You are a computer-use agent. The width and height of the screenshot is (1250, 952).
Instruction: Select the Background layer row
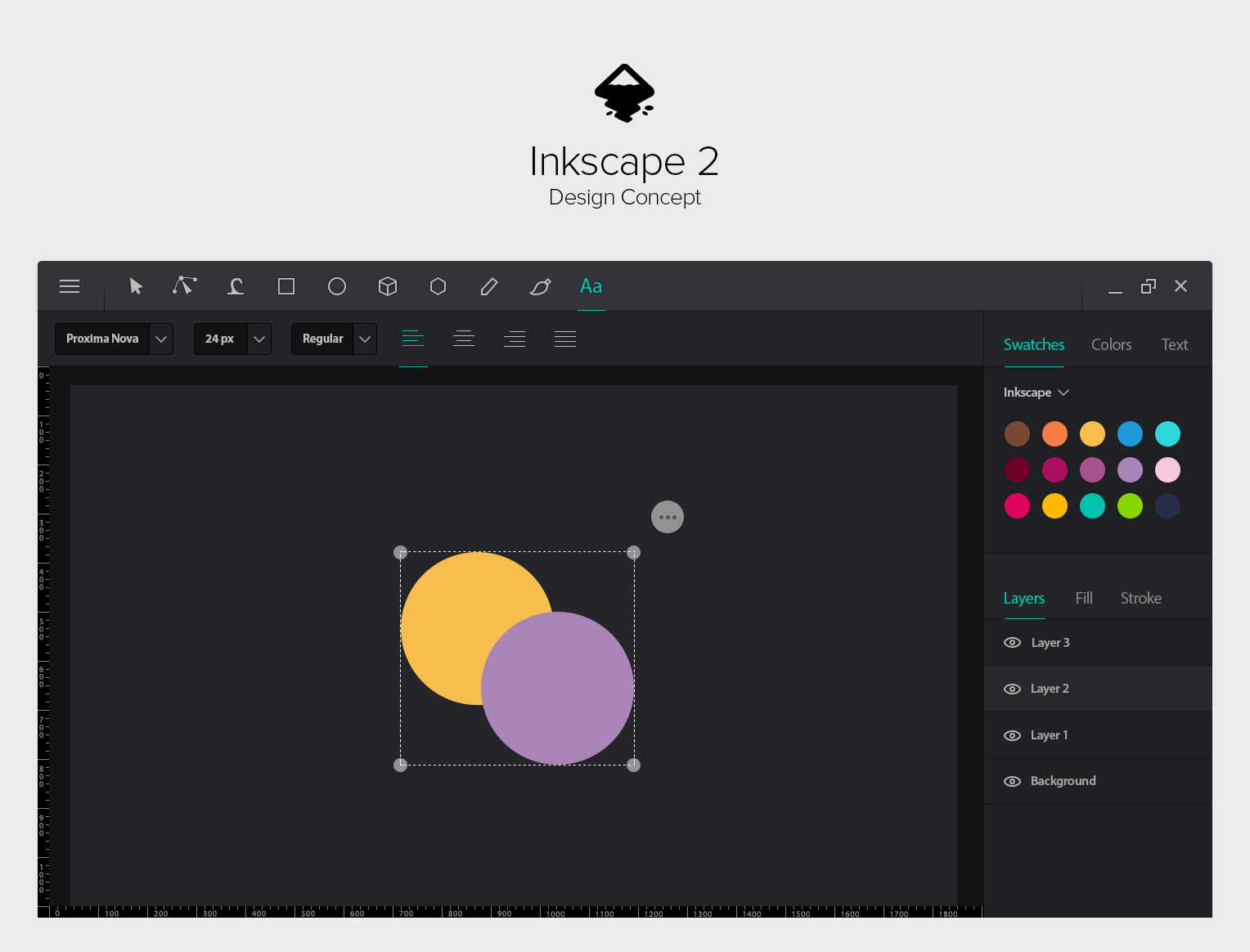1098,781
